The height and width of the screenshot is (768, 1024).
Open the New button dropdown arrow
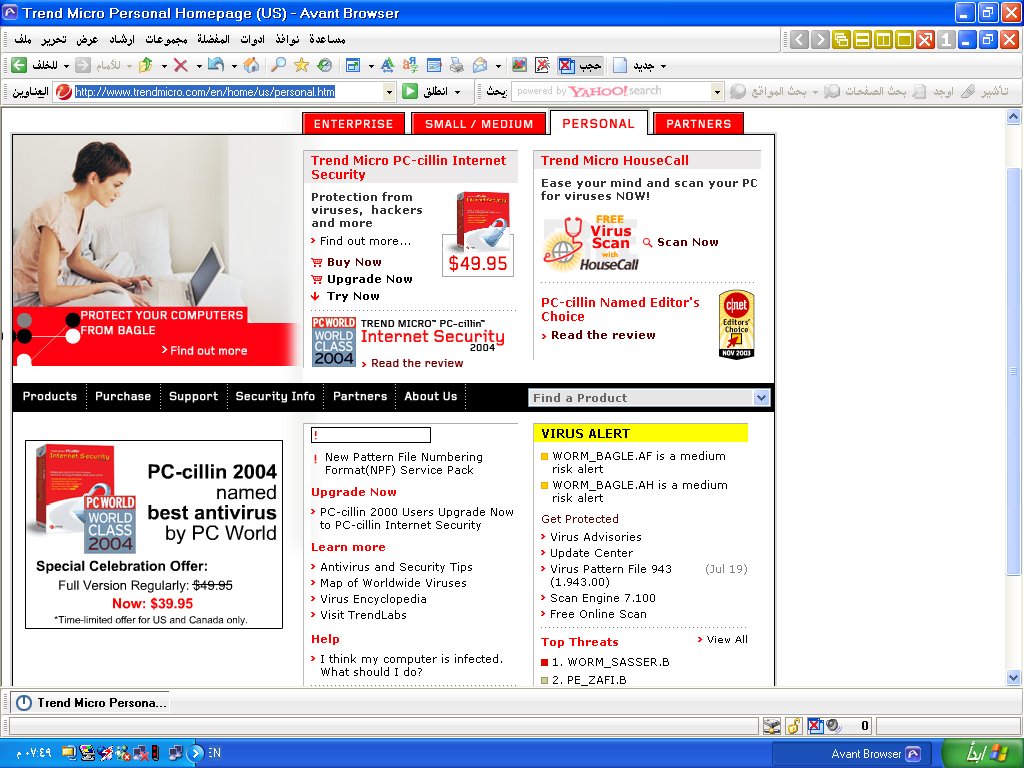664,66
